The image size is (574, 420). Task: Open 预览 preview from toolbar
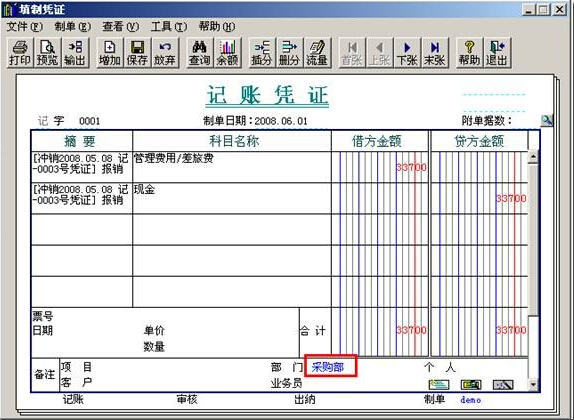point(47,53)
